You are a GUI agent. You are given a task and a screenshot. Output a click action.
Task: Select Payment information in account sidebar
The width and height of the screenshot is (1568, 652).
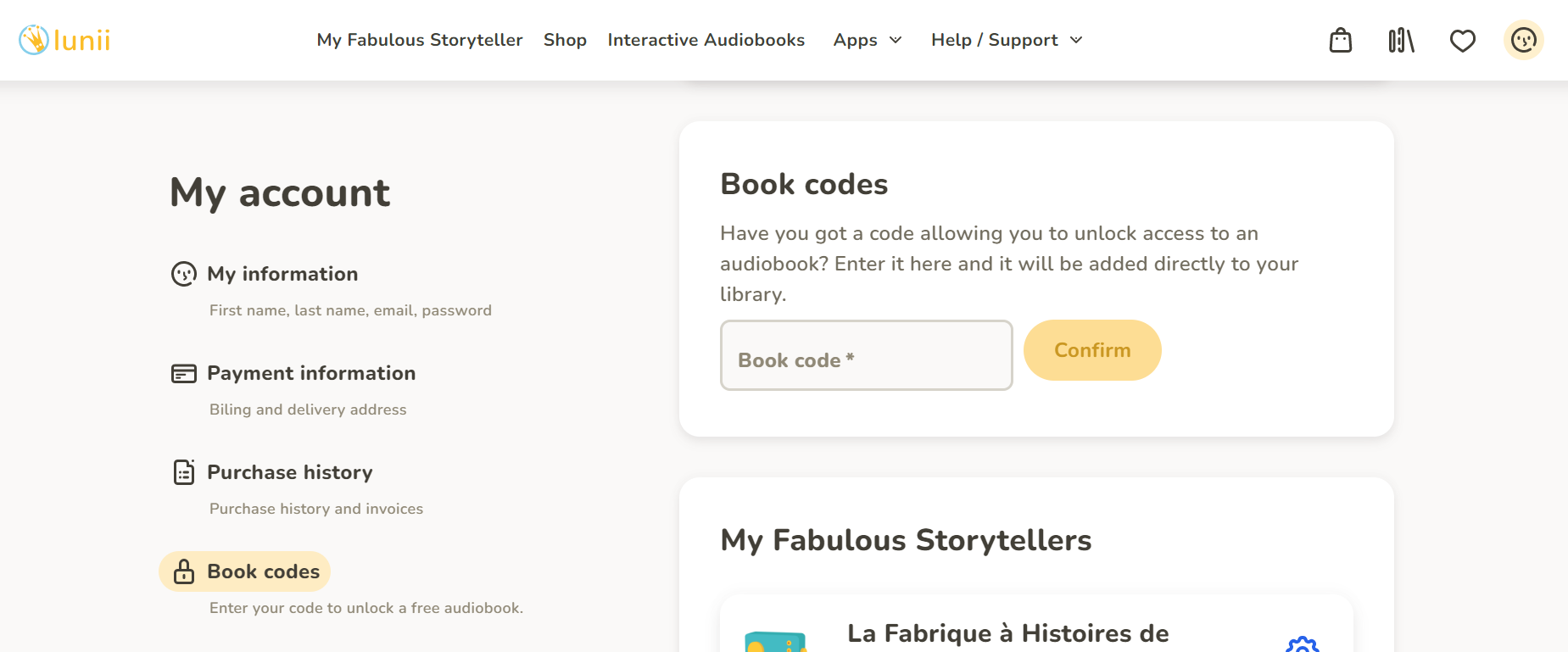click(x=311, y=373)
